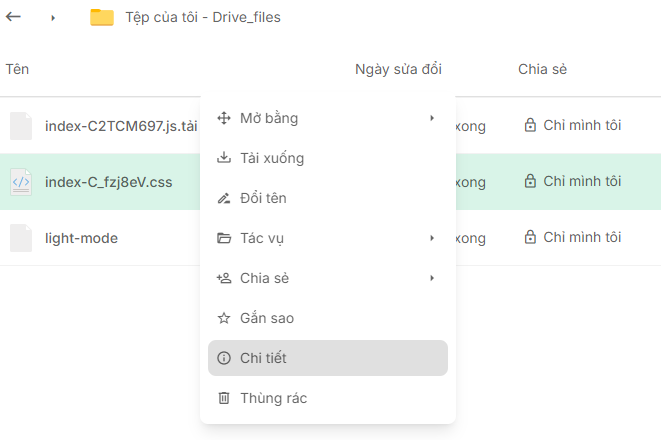Select Đổi tên from context menu
The width and height of the screenshot is (661, 440).
coord(263,198)
